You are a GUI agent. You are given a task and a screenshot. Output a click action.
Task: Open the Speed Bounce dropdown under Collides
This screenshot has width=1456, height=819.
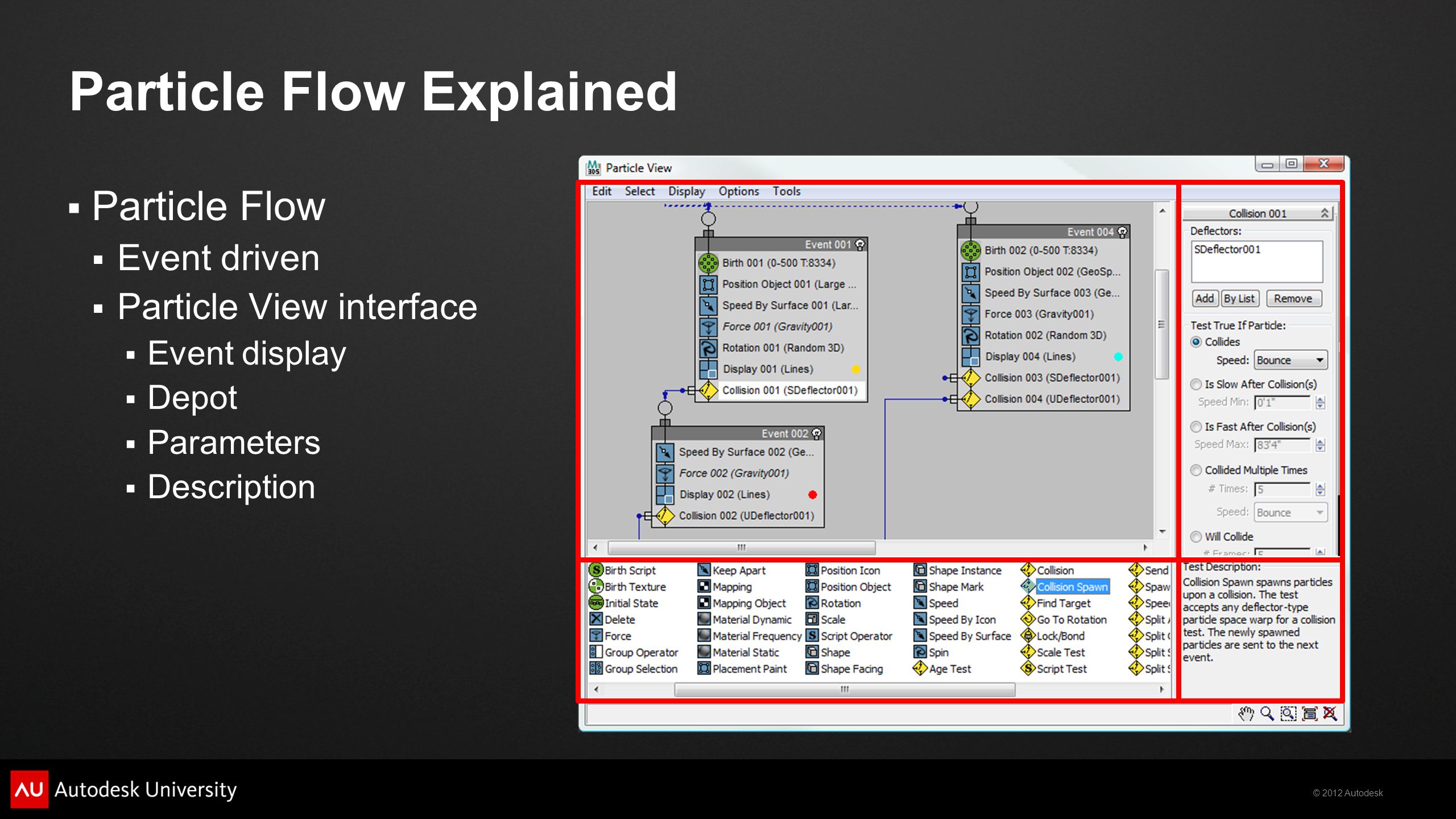1290,360
